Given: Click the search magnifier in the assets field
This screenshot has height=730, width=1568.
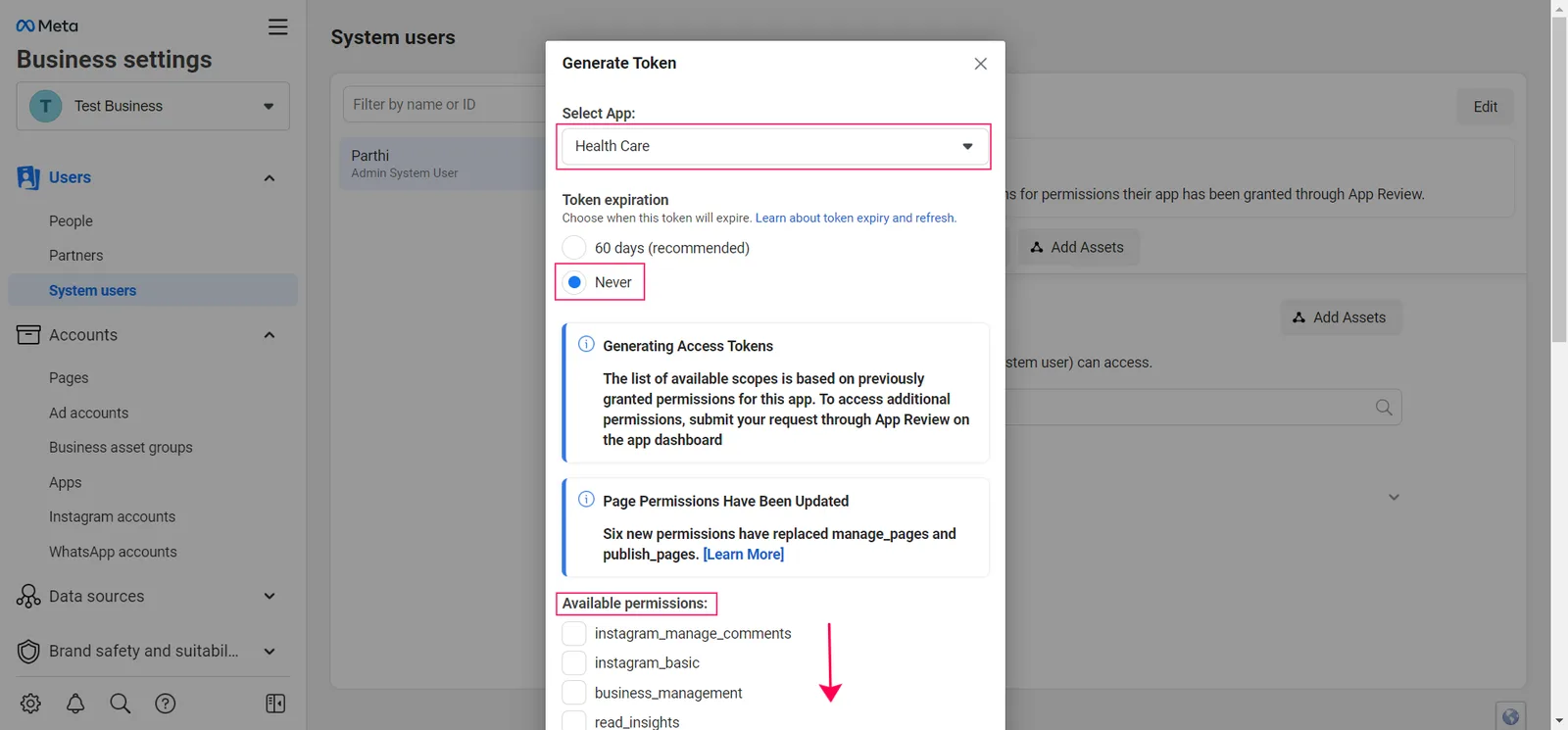Looking at the screenshot, I should (x=1384, y=408).
